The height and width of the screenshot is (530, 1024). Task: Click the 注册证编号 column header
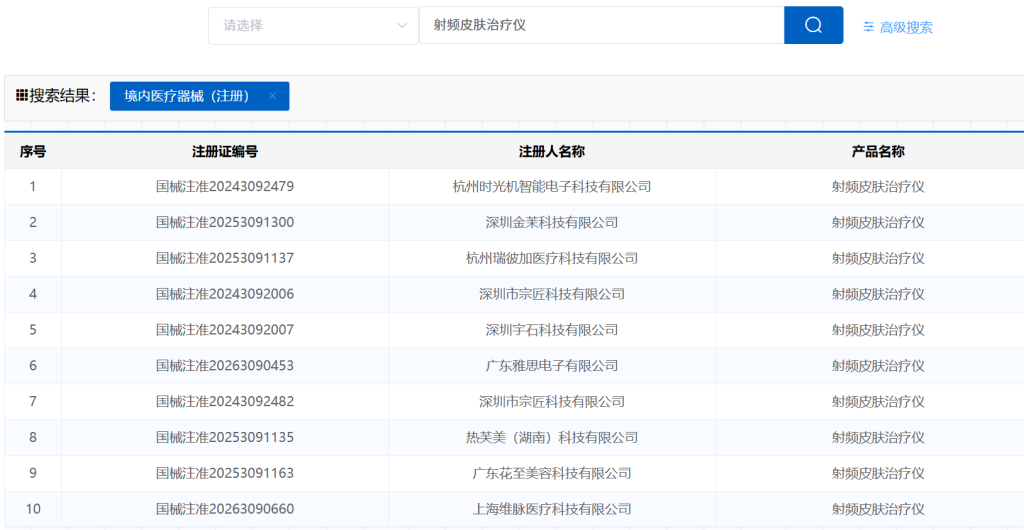point(225,151)
